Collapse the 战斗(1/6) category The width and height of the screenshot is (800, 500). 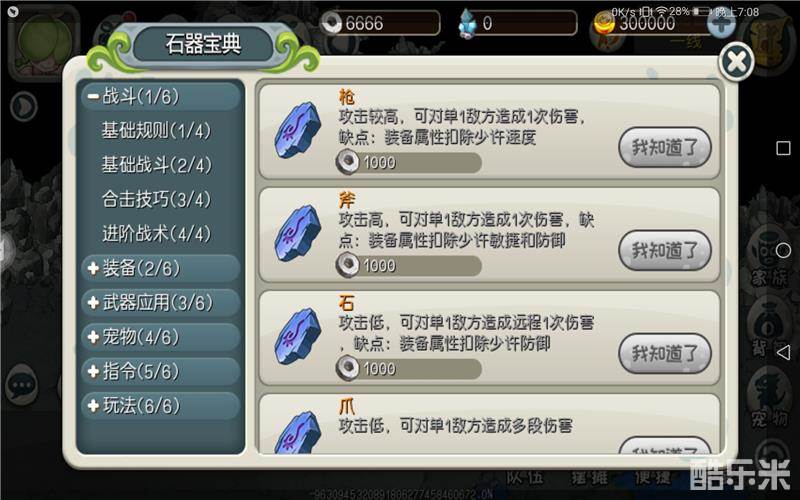point(160,96)
